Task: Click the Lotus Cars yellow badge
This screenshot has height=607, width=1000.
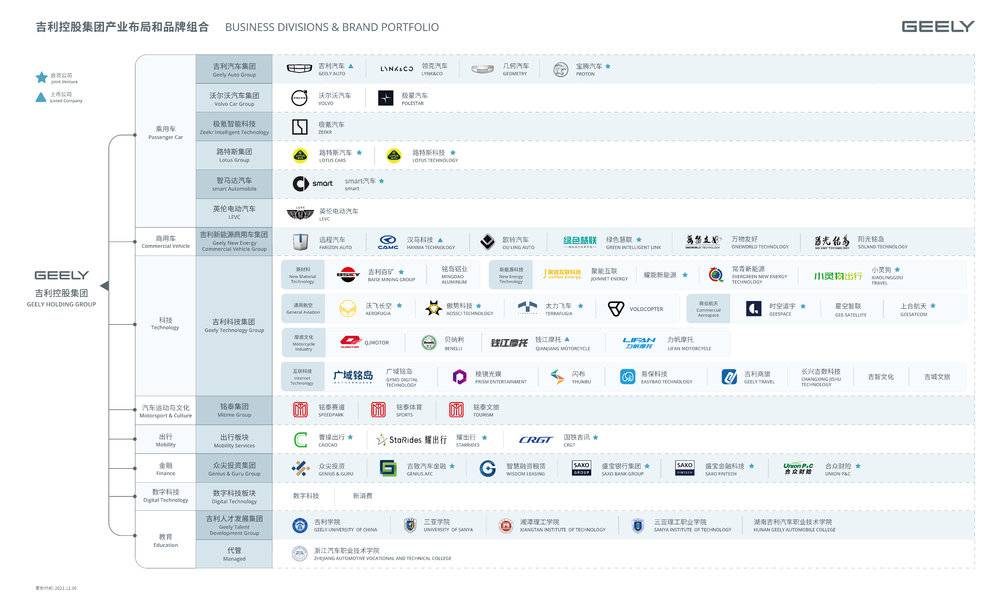Action: [300, 155]
